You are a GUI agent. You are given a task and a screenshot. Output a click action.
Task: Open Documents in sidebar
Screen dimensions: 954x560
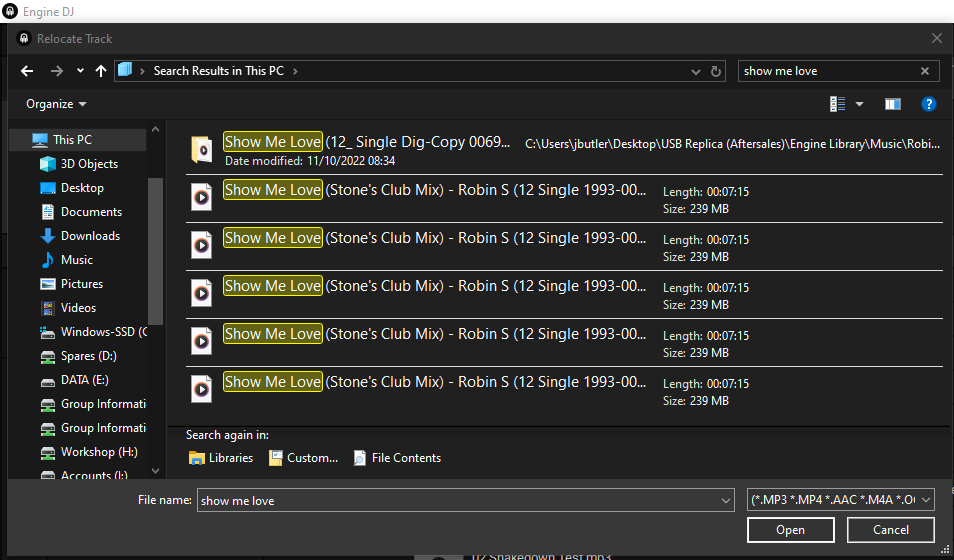[91, 212]
